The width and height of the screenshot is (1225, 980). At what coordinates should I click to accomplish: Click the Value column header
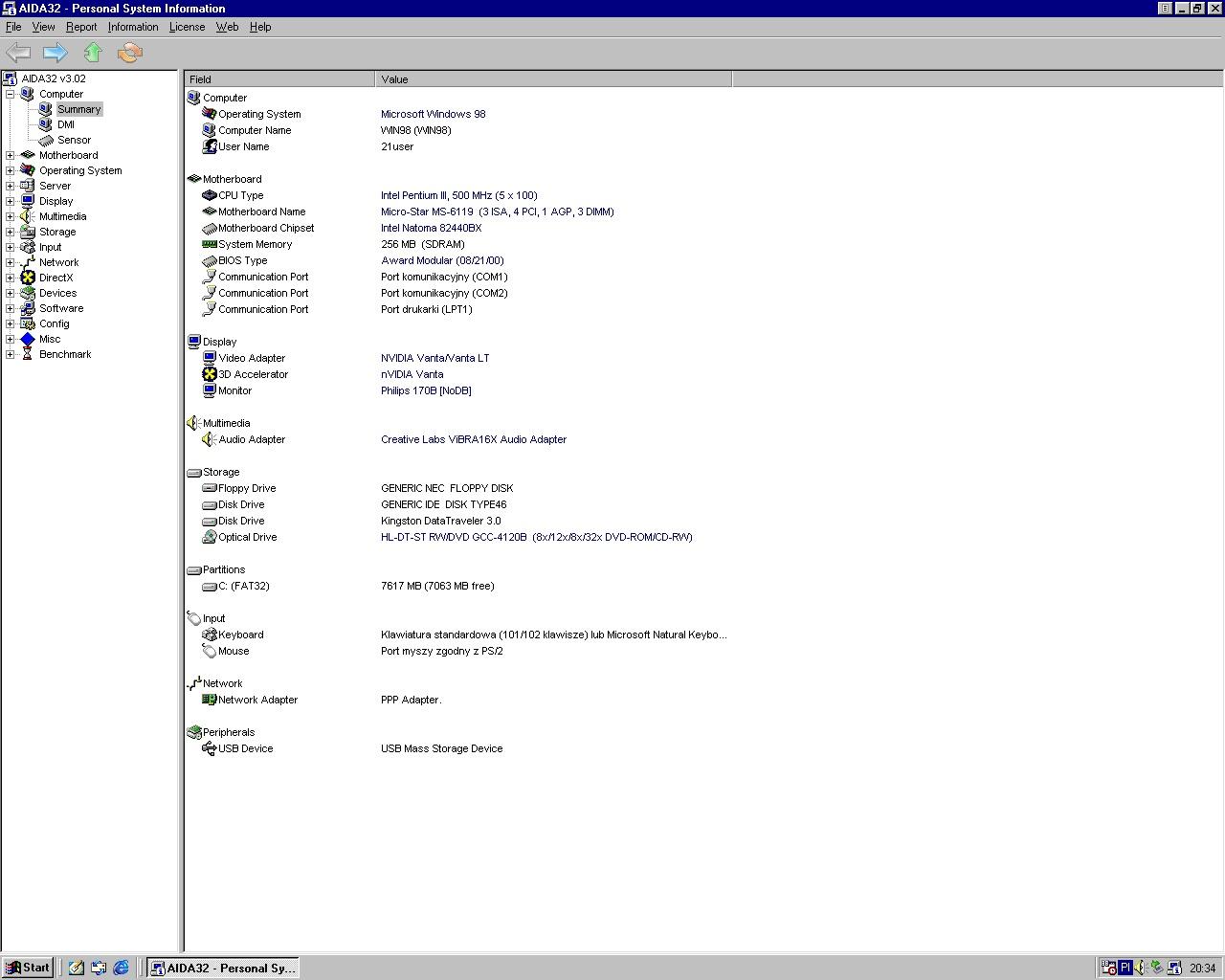tap(553, 79)
